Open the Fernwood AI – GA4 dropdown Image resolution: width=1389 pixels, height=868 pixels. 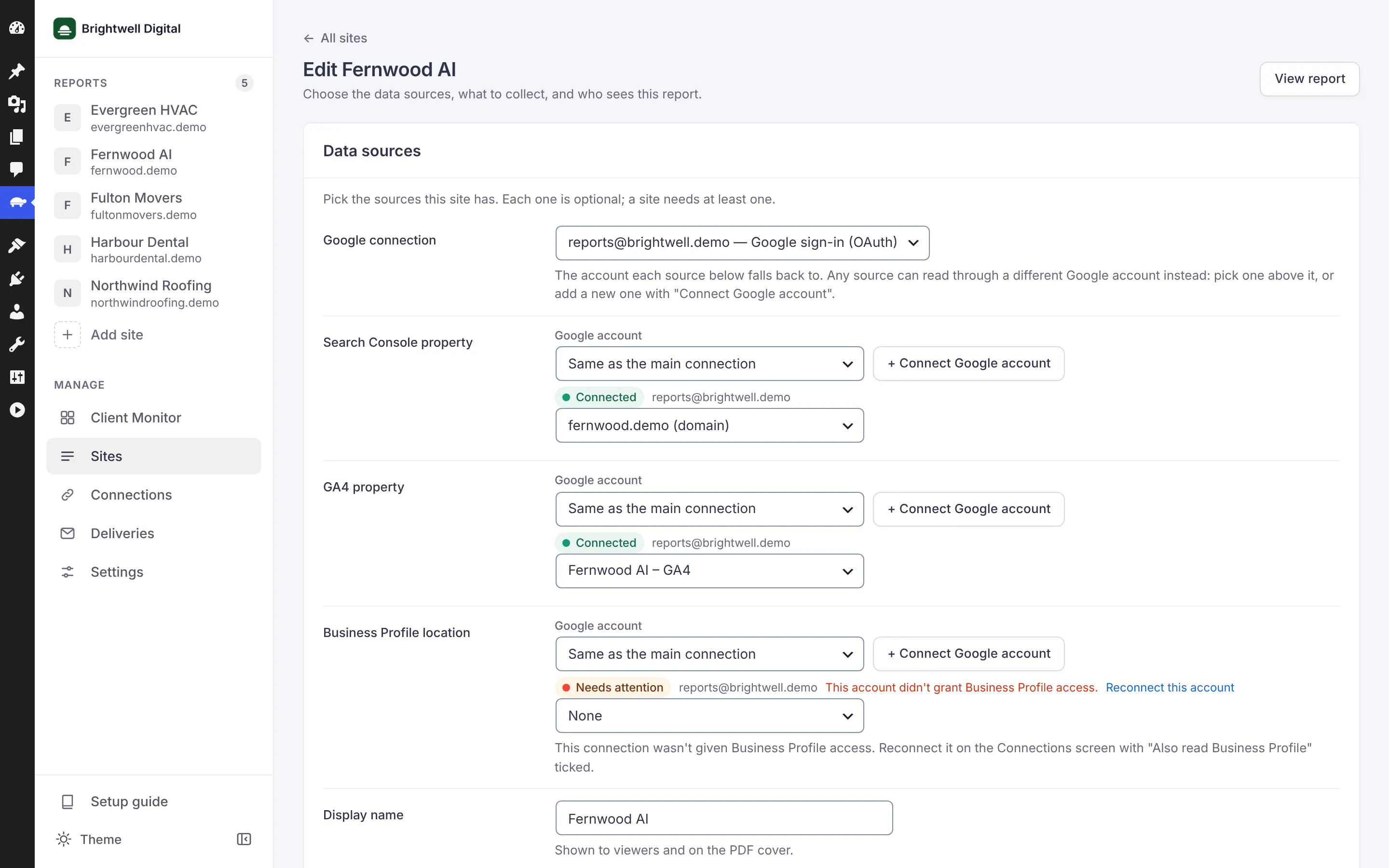tap(709, 570)
